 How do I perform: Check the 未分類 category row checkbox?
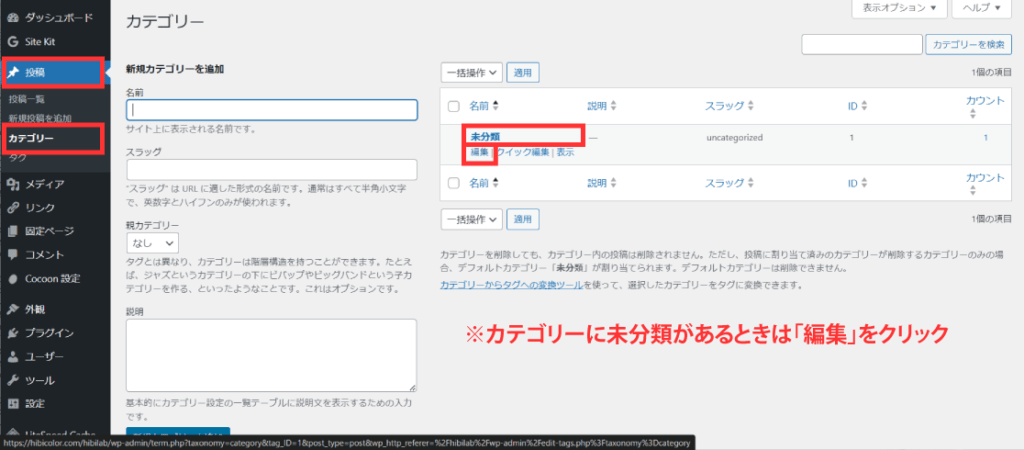point(454,138)
